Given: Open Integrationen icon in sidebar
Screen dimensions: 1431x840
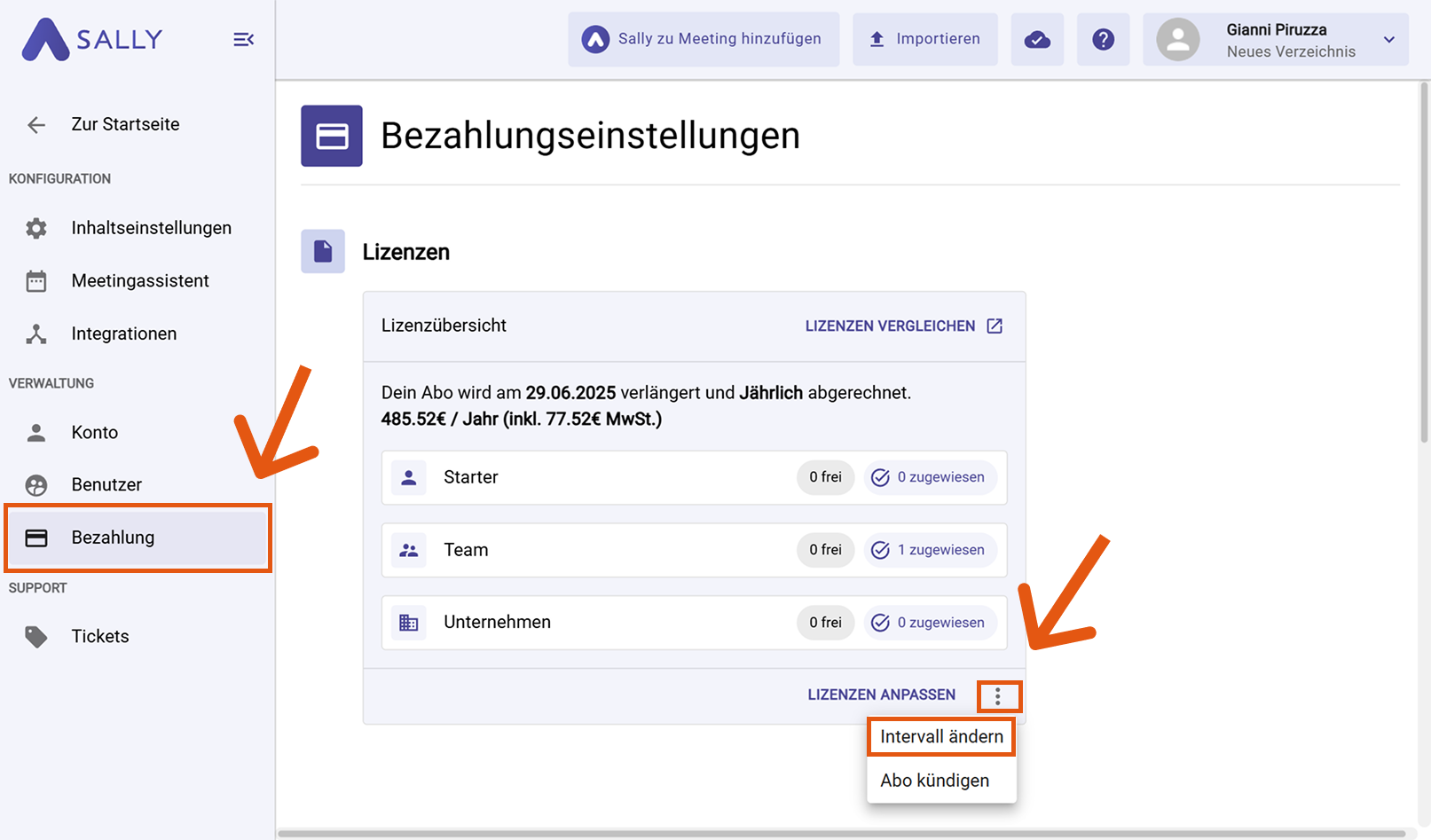Looking at the screenshot, I should [x=36, y=334].
